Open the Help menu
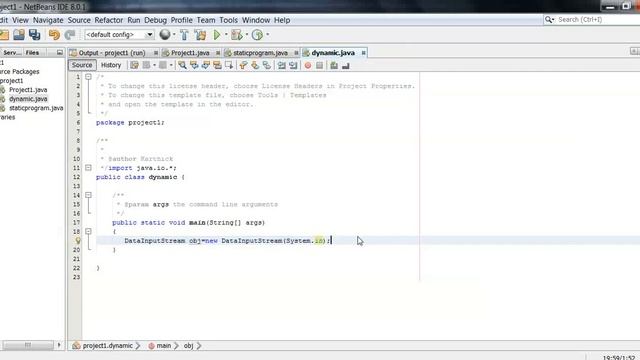This screenshot has height=360, width=640. point(282,20)
